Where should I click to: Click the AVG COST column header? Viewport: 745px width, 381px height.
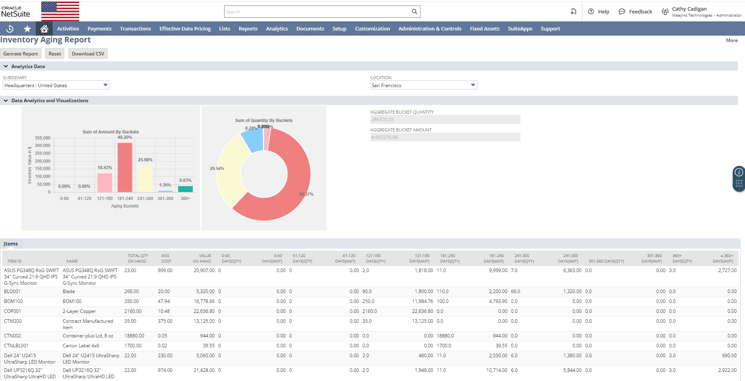pos(165,258)
